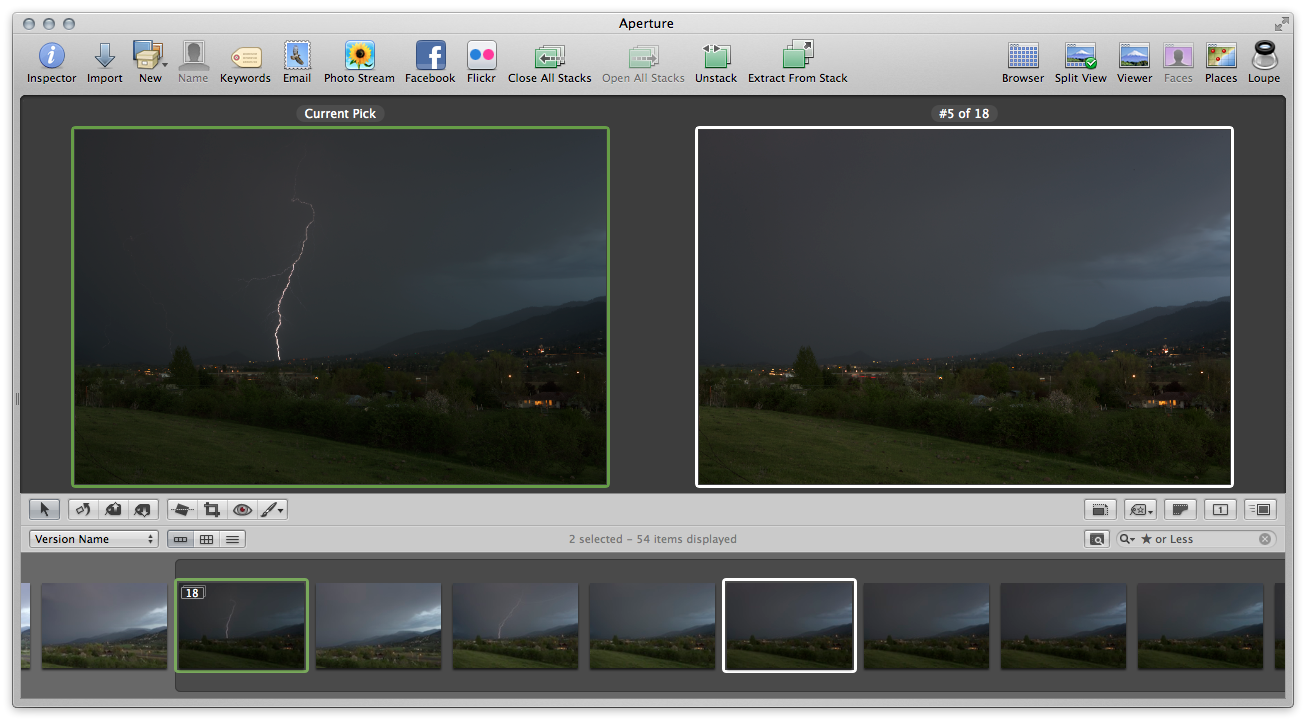Toggle Zoom to actual size
This screenshot has width=1306, height=720.
(x=1180, y=510)
